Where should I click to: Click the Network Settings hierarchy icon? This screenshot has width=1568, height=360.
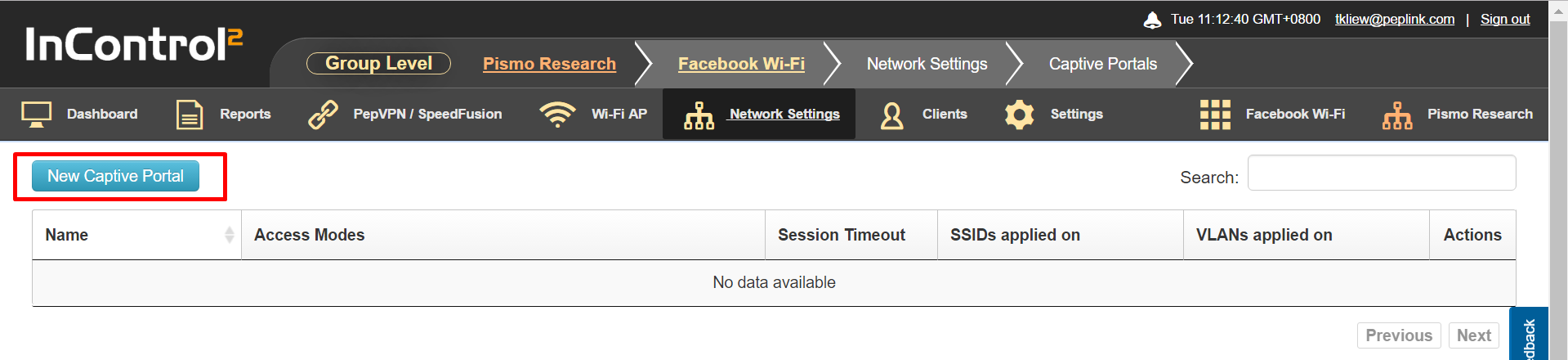(699, 115)
